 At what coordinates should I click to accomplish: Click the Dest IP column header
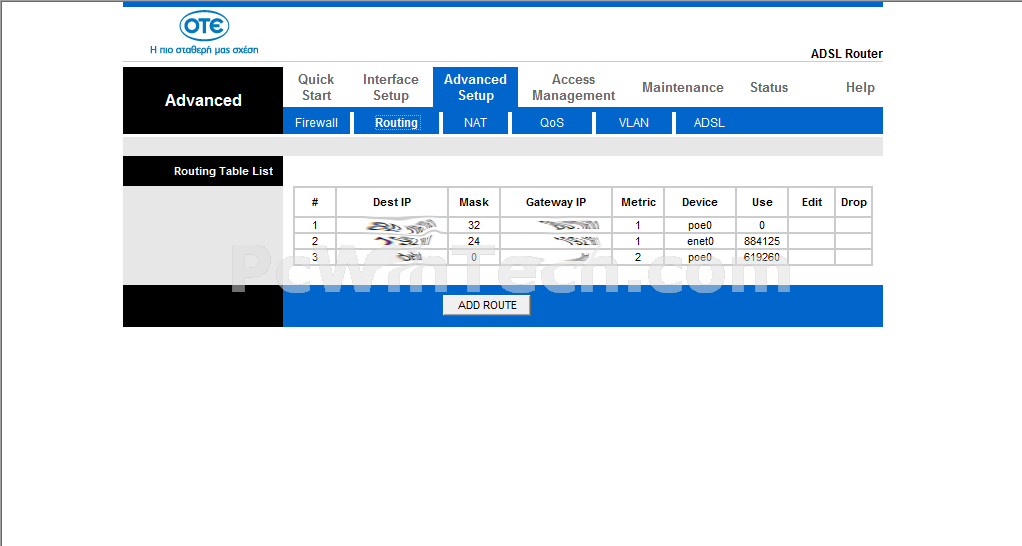(392, 202)
